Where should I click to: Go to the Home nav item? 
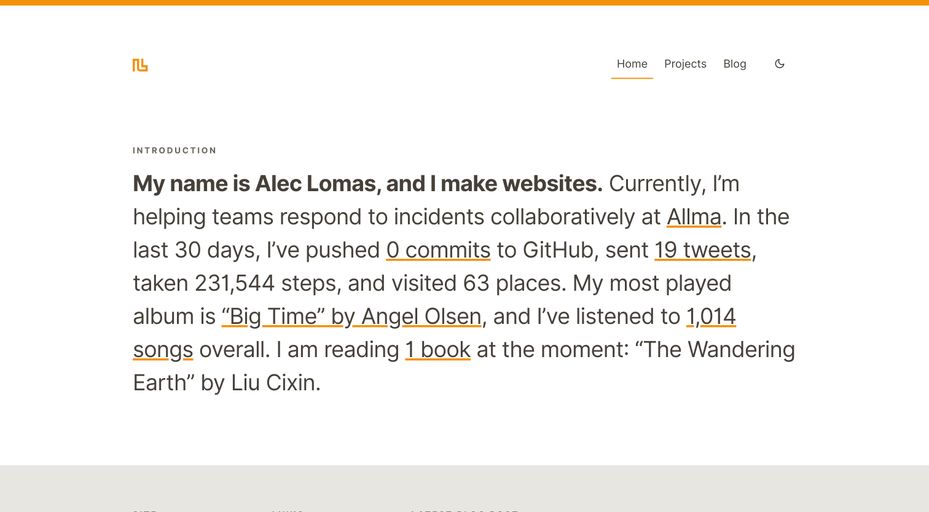click(632, 64)
